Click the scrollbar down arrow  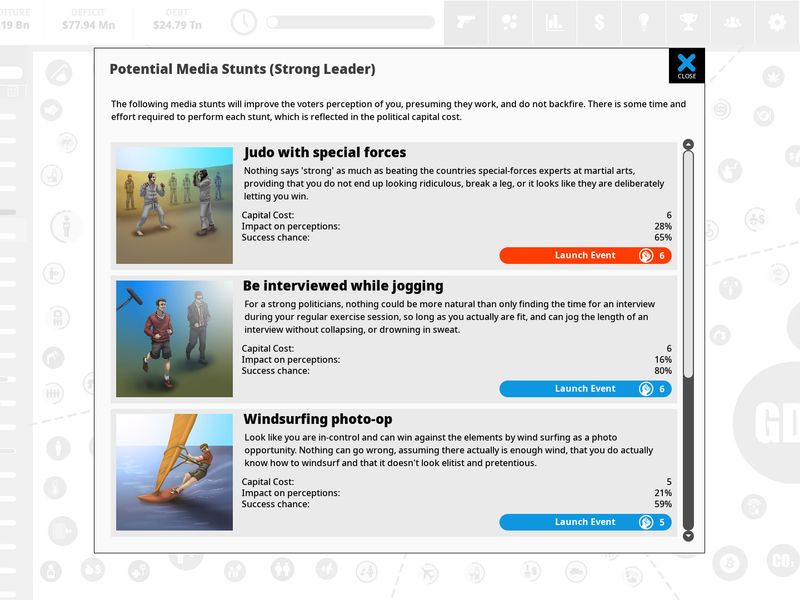pyautogui.click(x=688, y=536)
